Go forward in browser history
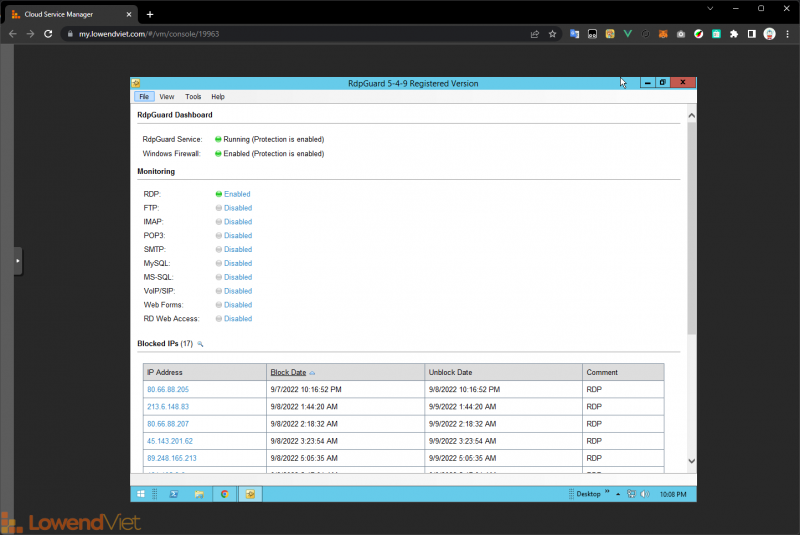Image resolution: width=800 pixels, height=535 pixels. [x=30, y=34]
